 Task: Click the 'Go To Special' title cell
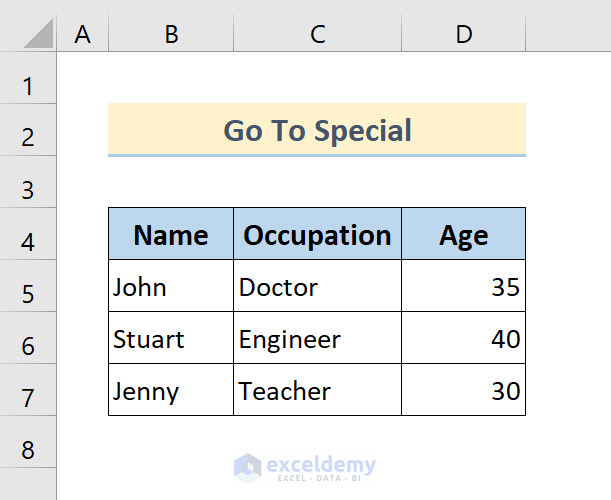317,130
